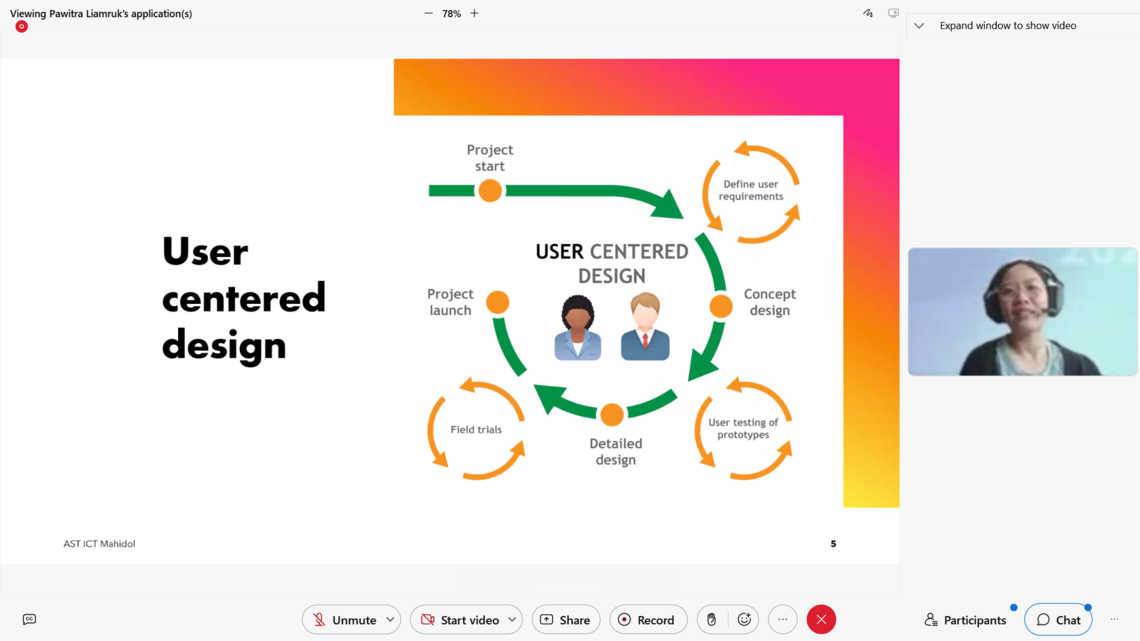Open the Participants panel
The width and height of the screenshot is (1140, 641).
(x=965, y=620)
